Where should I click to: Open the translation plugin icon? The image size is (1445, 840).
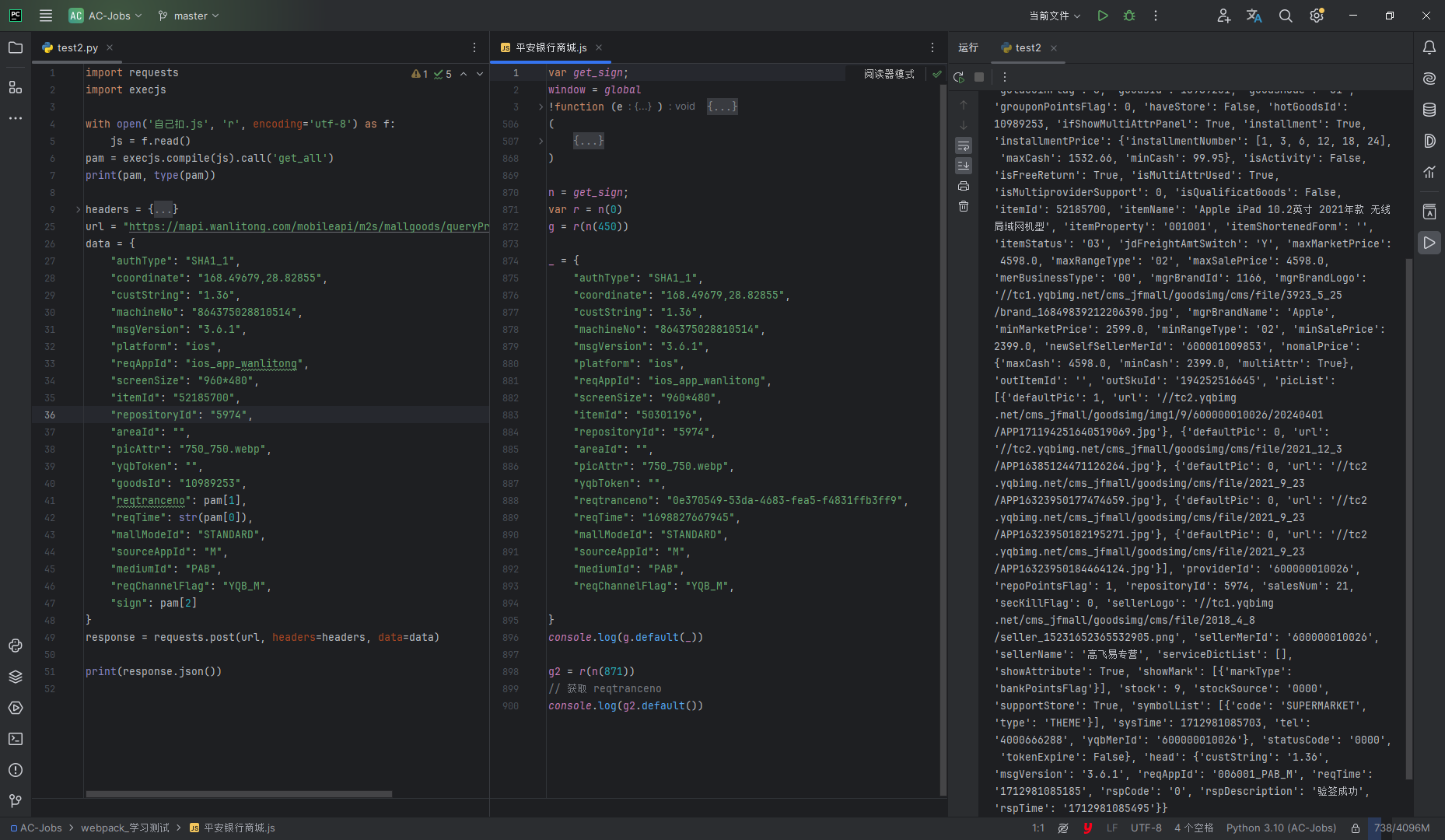tap(1254, 16)
